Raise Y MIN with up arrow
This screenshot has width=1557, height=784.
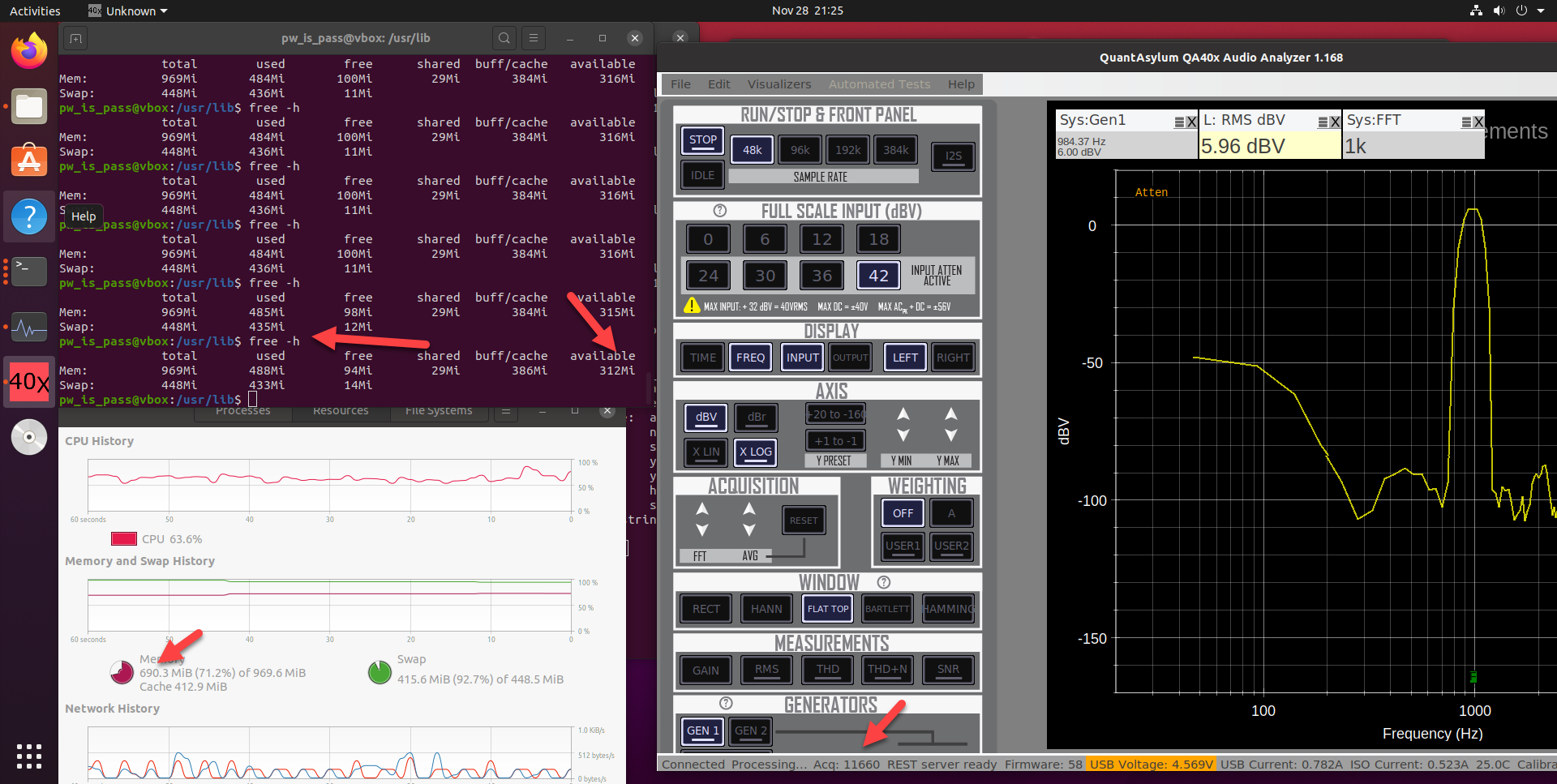coord(903,414)
